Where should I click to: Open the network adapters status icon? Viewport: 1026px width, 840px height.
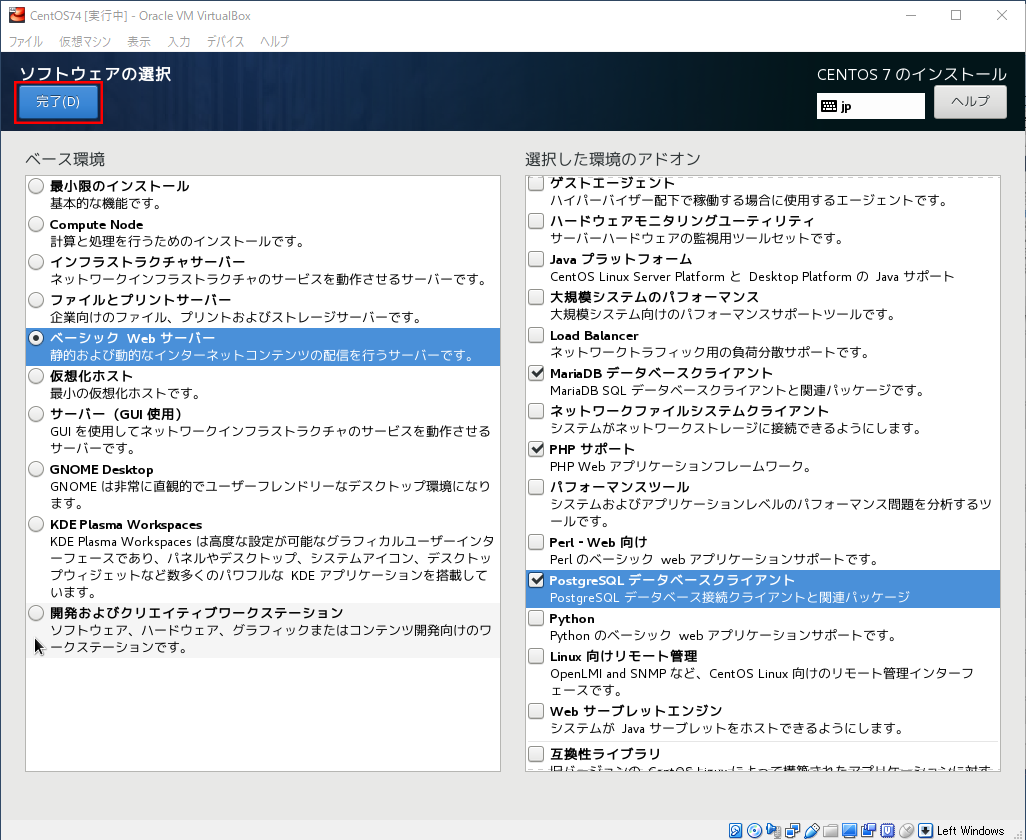pyautogui.click(x=792, y=831)
